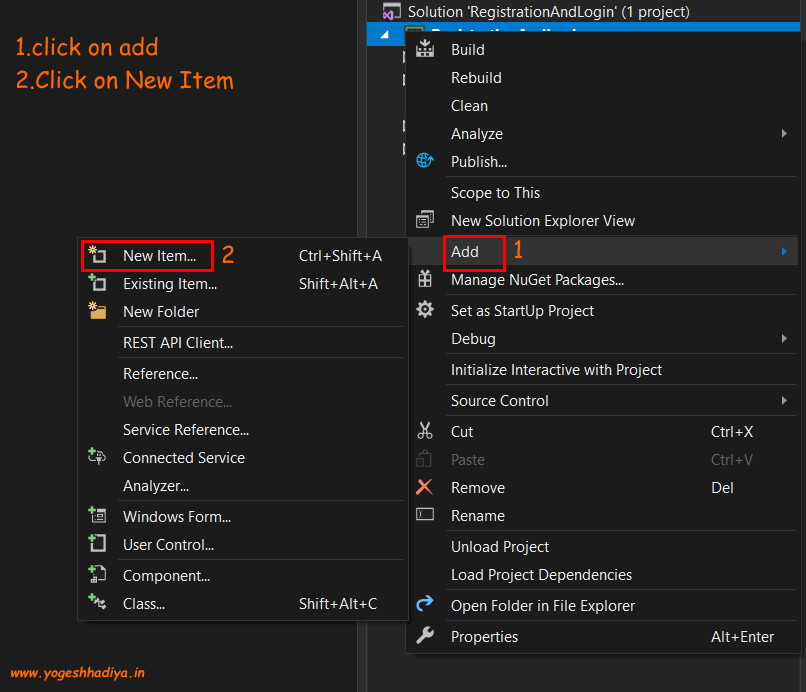Screen dimensions: 806x692
Task: Click the Rename icon
Action: click(425, 515)
